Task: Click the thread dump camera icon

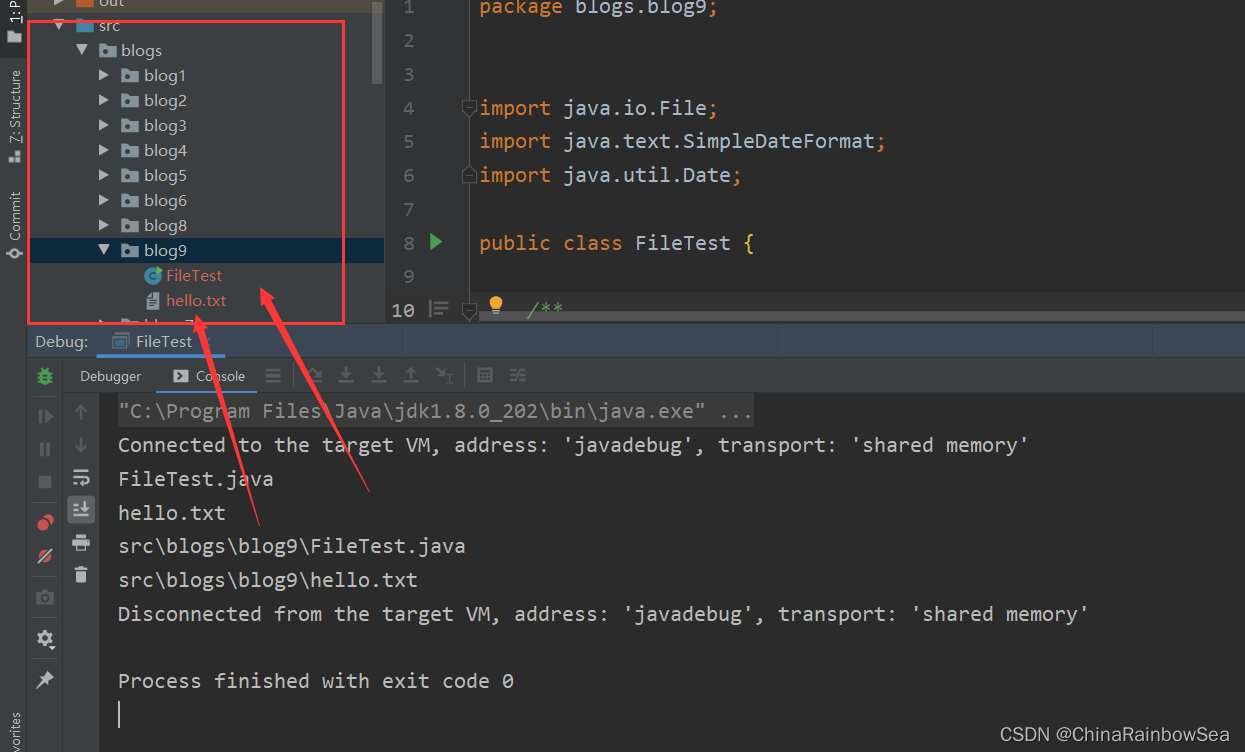Action: click(45, 597)
